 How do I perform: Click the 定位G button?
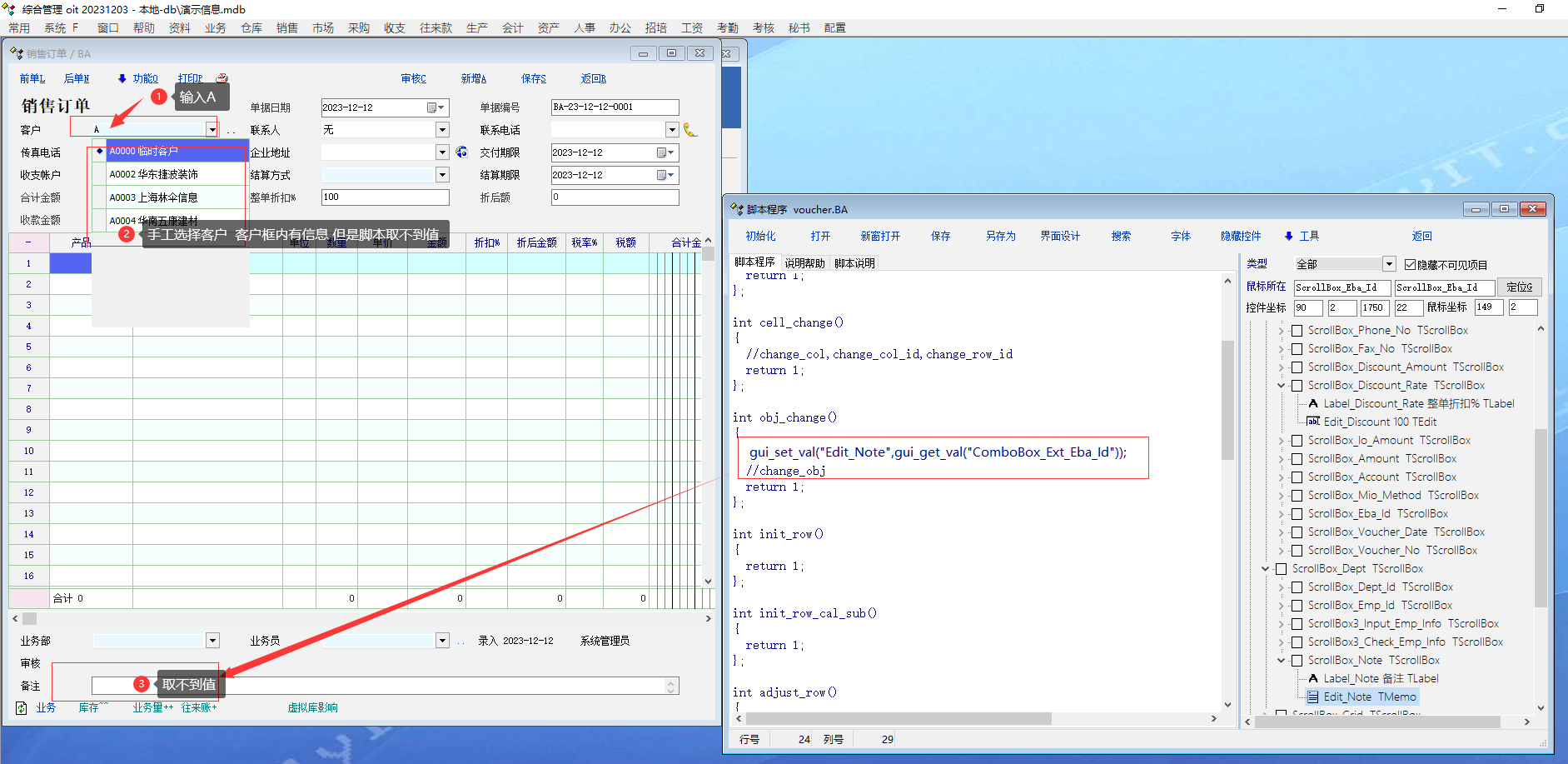pos(1519,287)
